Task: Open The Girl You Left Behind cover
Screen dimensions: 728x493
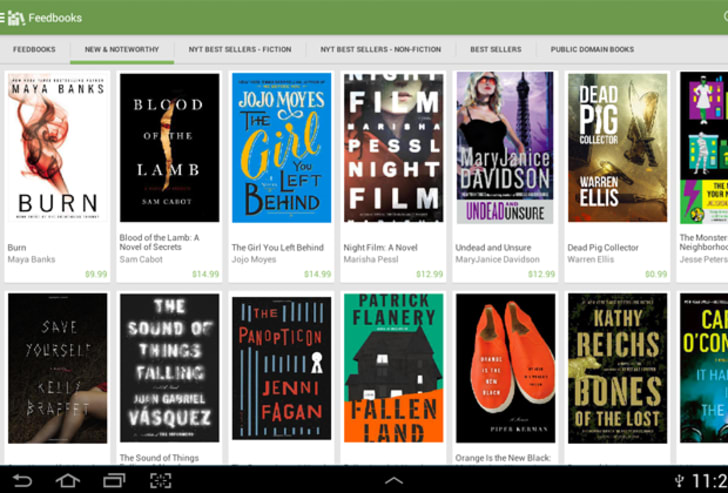Action: (x=282, y=147)
